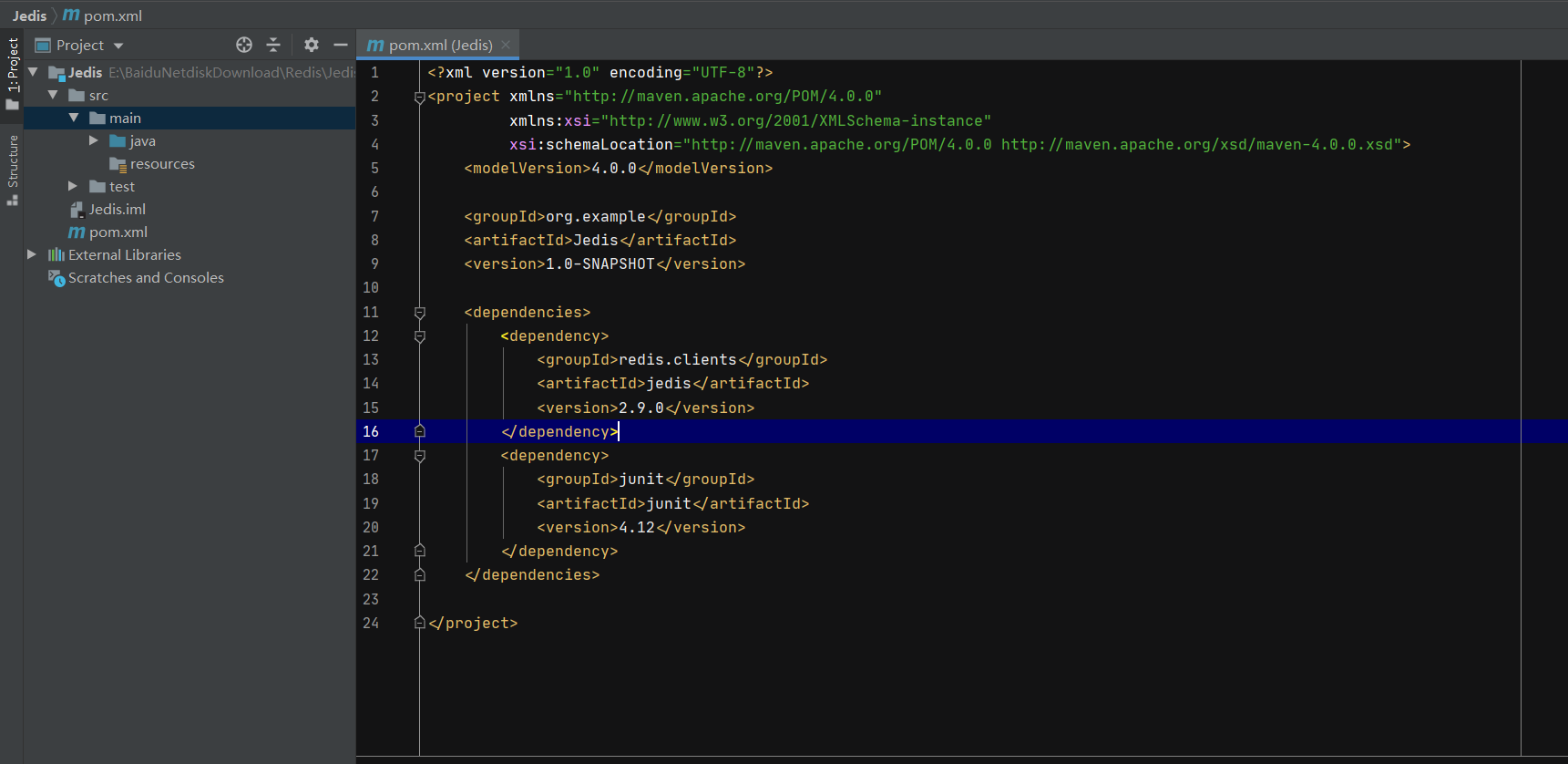Image resolution: width=1568 pixels, height=764 pixels.
Task: Click the UTF-8 encoding value
Action: pyautogui.click(x=723, y=72)
